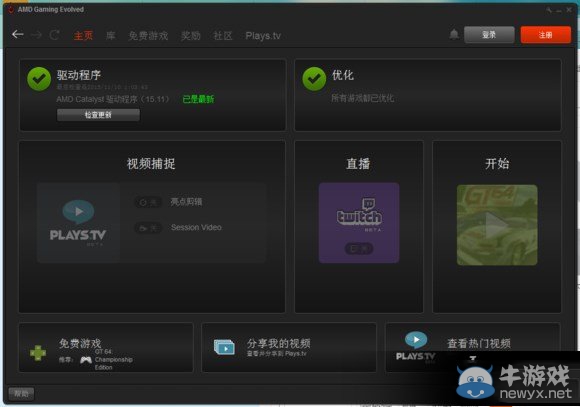Click the 所有游戏都已优化 text

pos(362,98)
